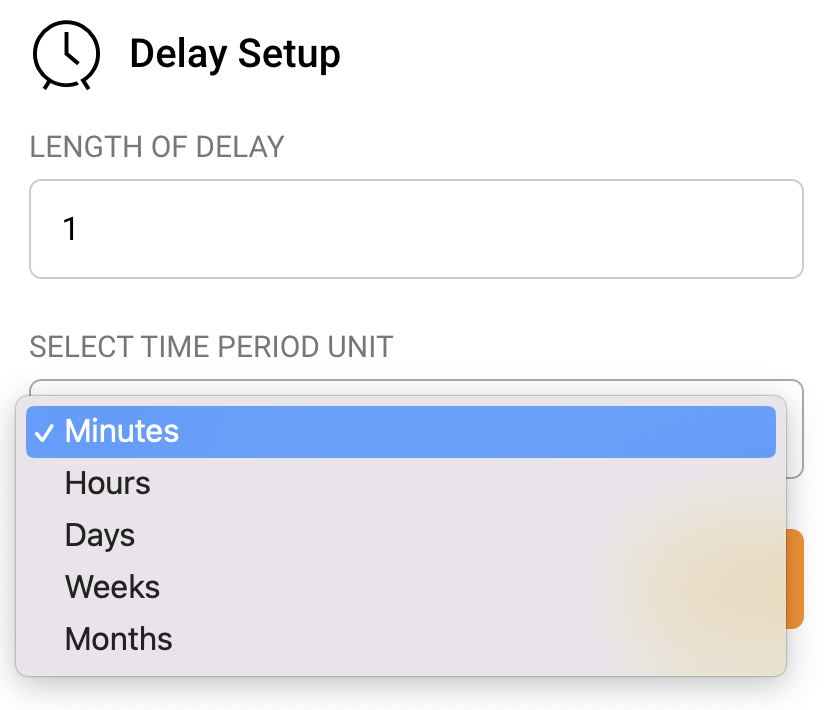
Task: Click the clock icon beside Delay Setup
Action: 66,55
